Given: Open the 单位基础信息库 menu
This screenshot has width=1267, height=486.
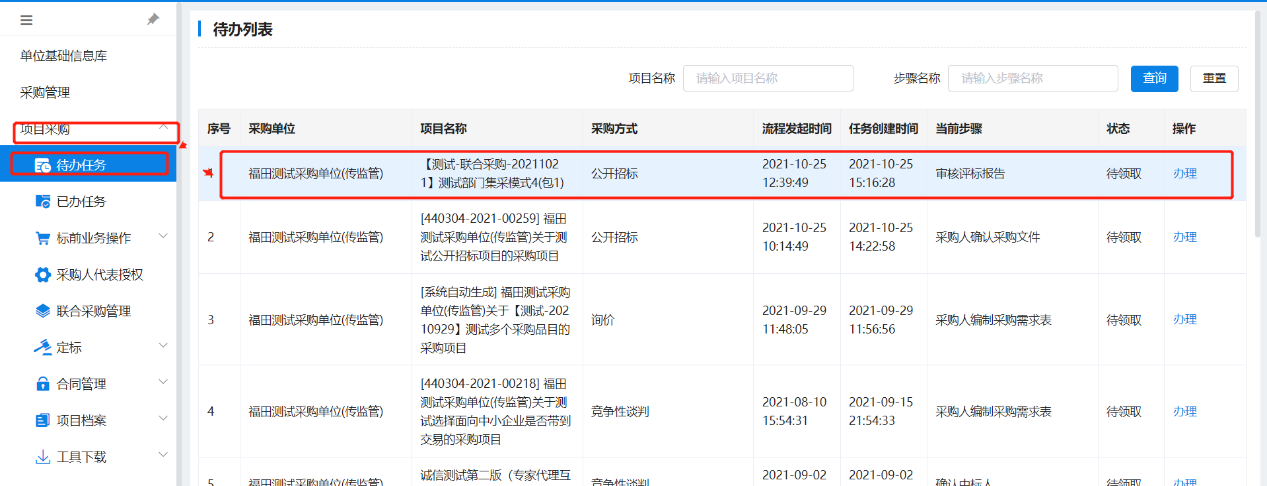Looking at the screenshot, I should [x=64, y=56].
